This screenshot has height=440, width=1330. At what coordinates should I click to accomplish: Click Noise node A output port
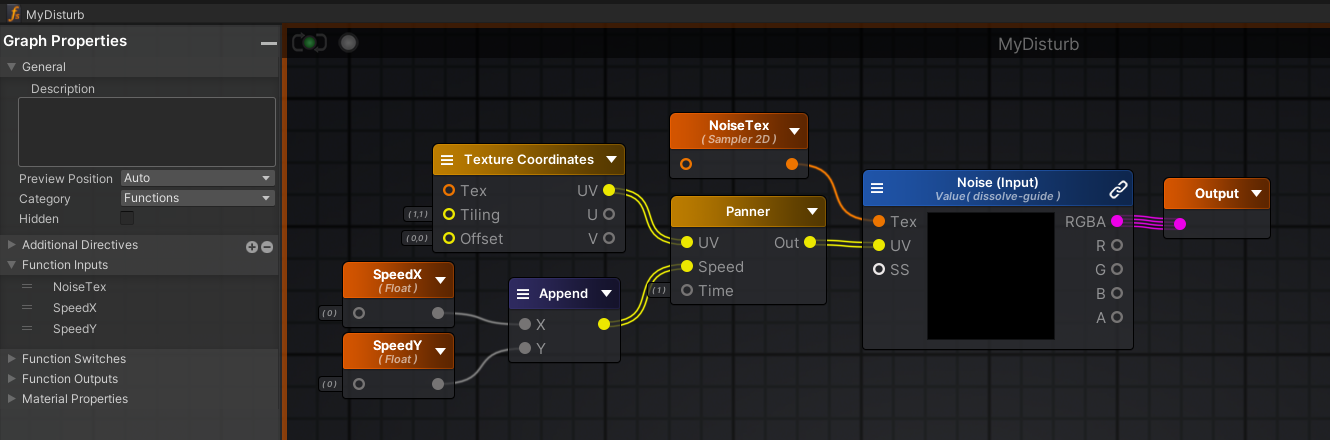coord(1117,317)
